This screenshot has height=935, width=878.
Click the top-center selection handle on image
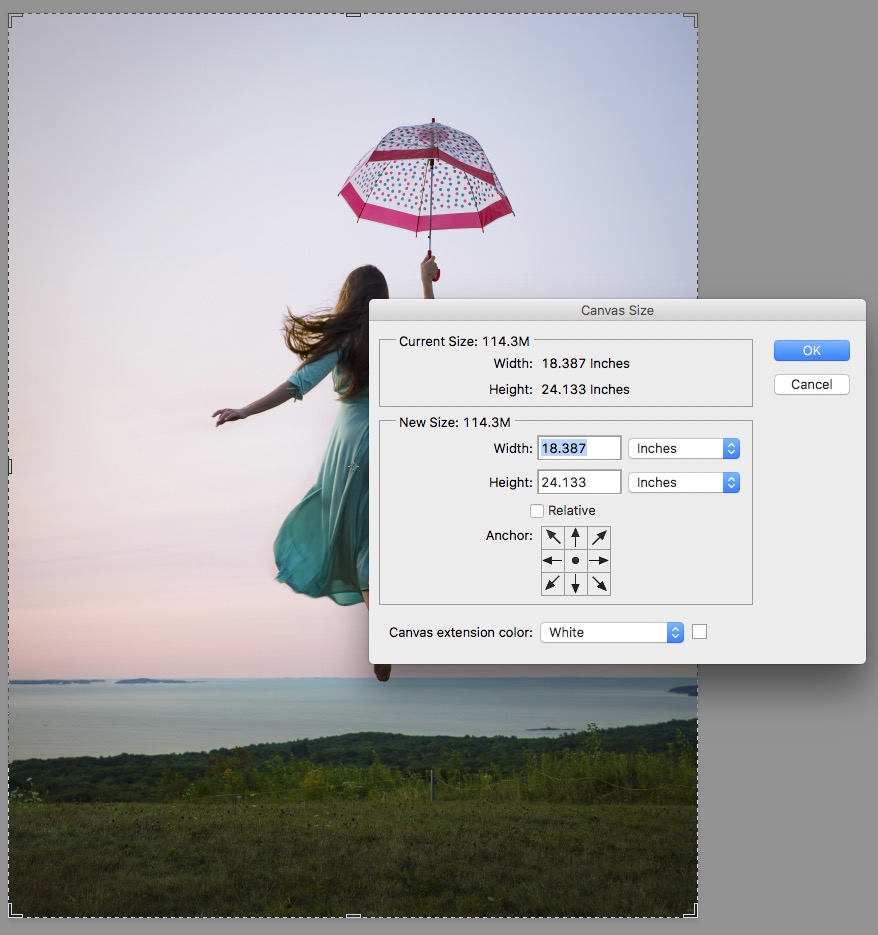(352, 15)
